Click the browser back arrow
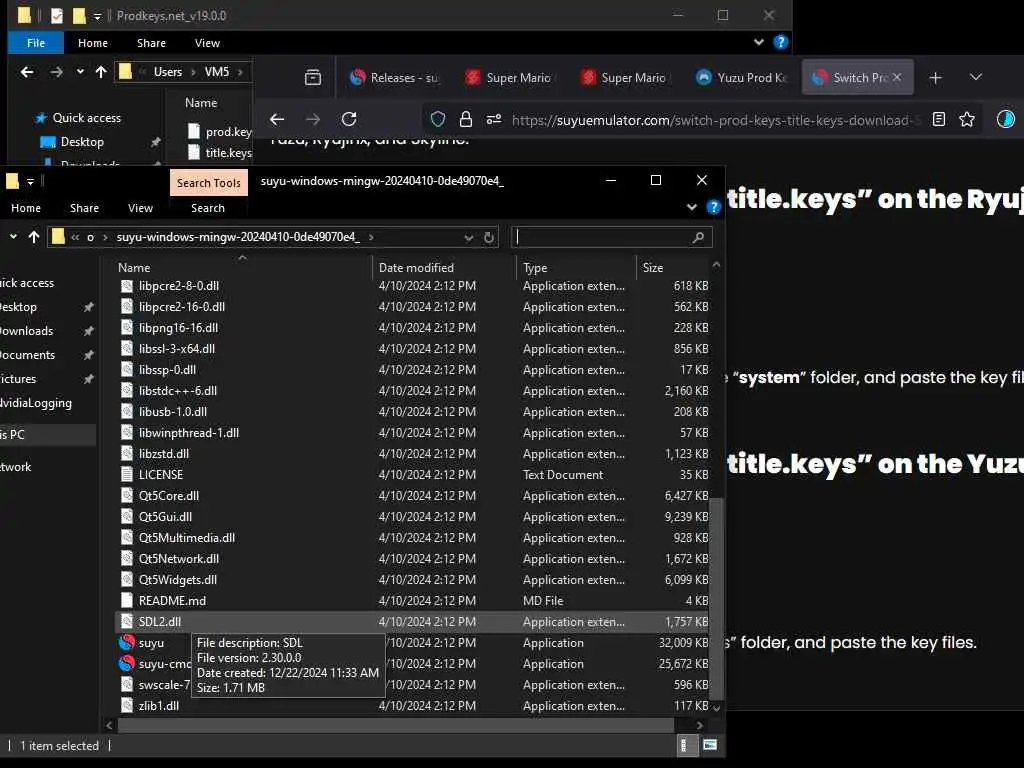 (x=277, y=120)
